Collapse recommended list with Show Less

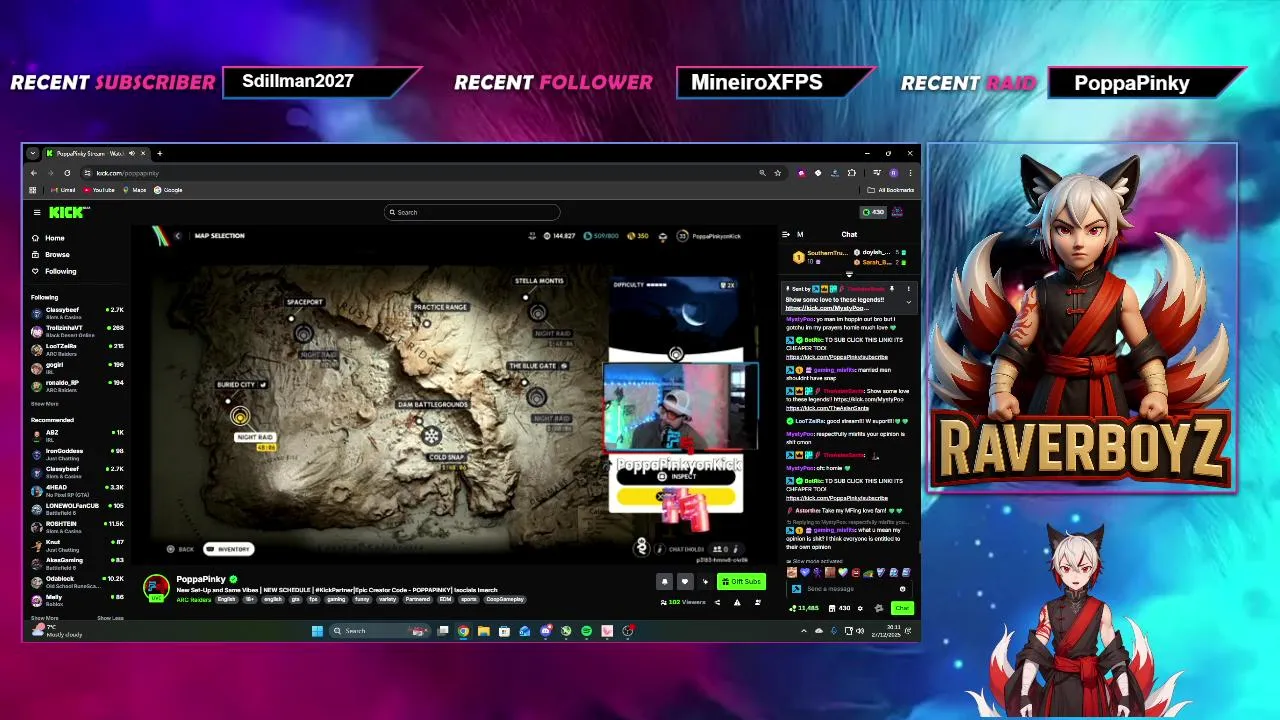110,618
